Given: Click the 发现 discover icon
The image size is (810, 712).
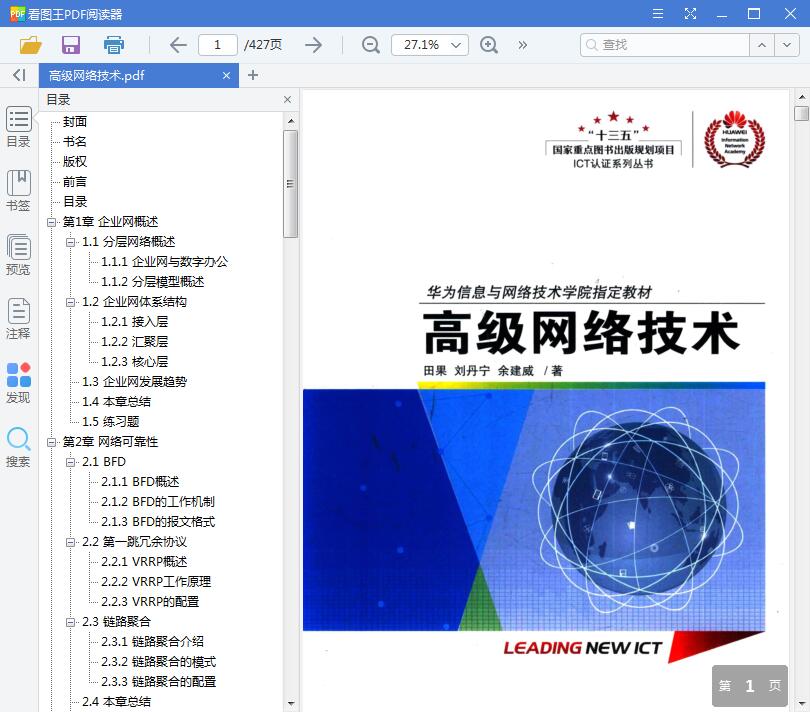Looking at the screenshot, I should tap(18, 383).
